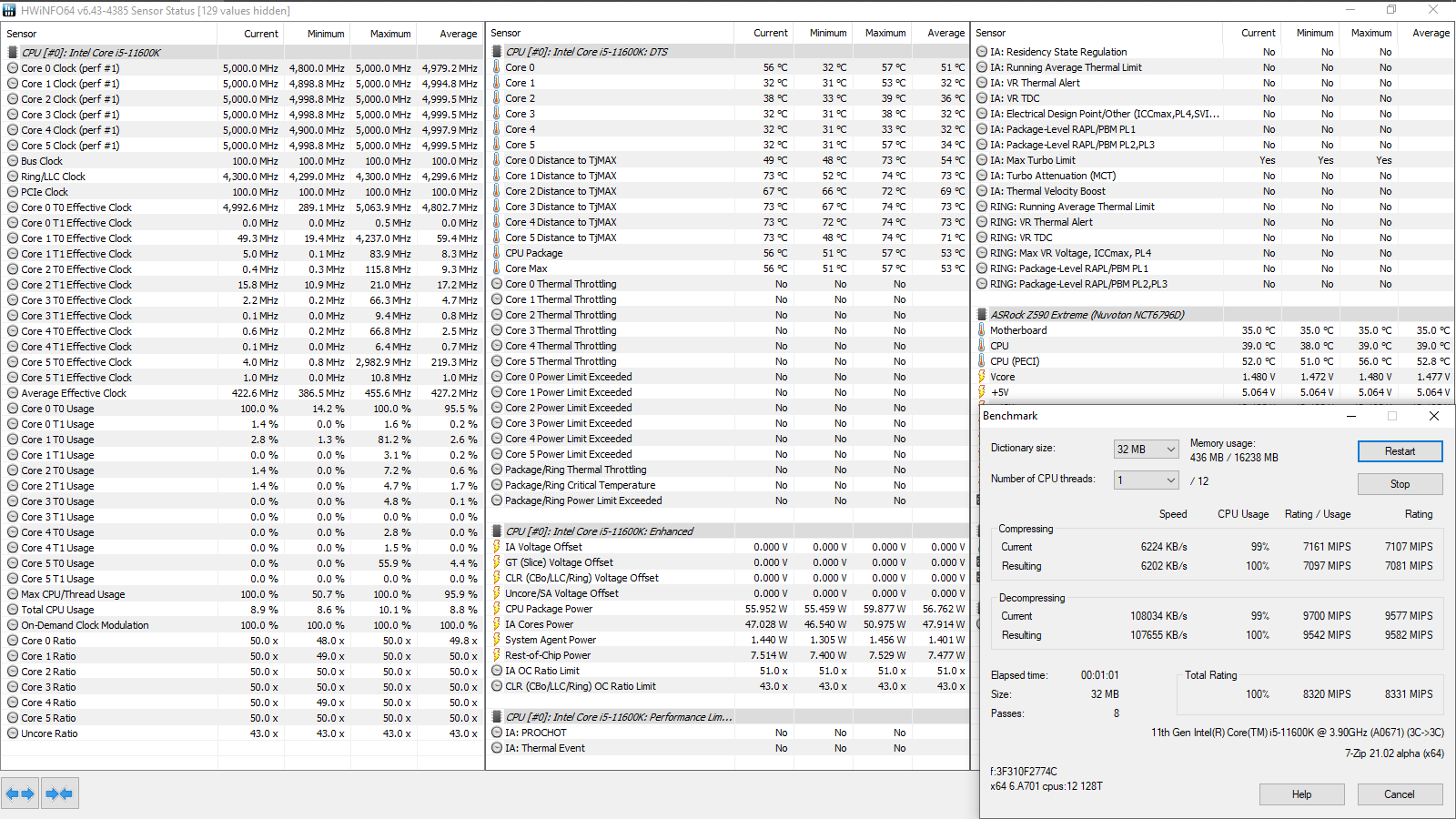This screenshot has height=819, width=1456.
Task: Select the Bus Clock sensor icon
Action: 13,161
